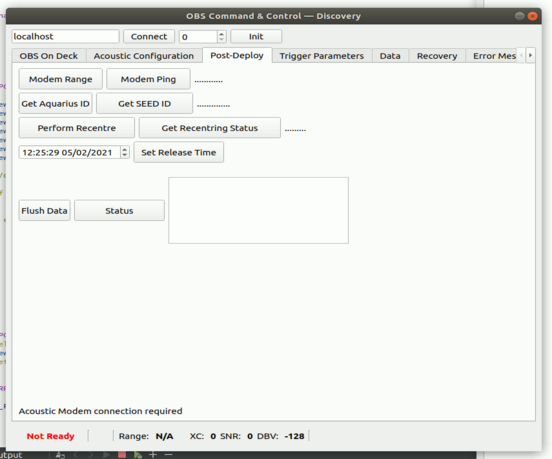552x459 pixels.
Task: Step the release time up
Action: coord(125,150)
